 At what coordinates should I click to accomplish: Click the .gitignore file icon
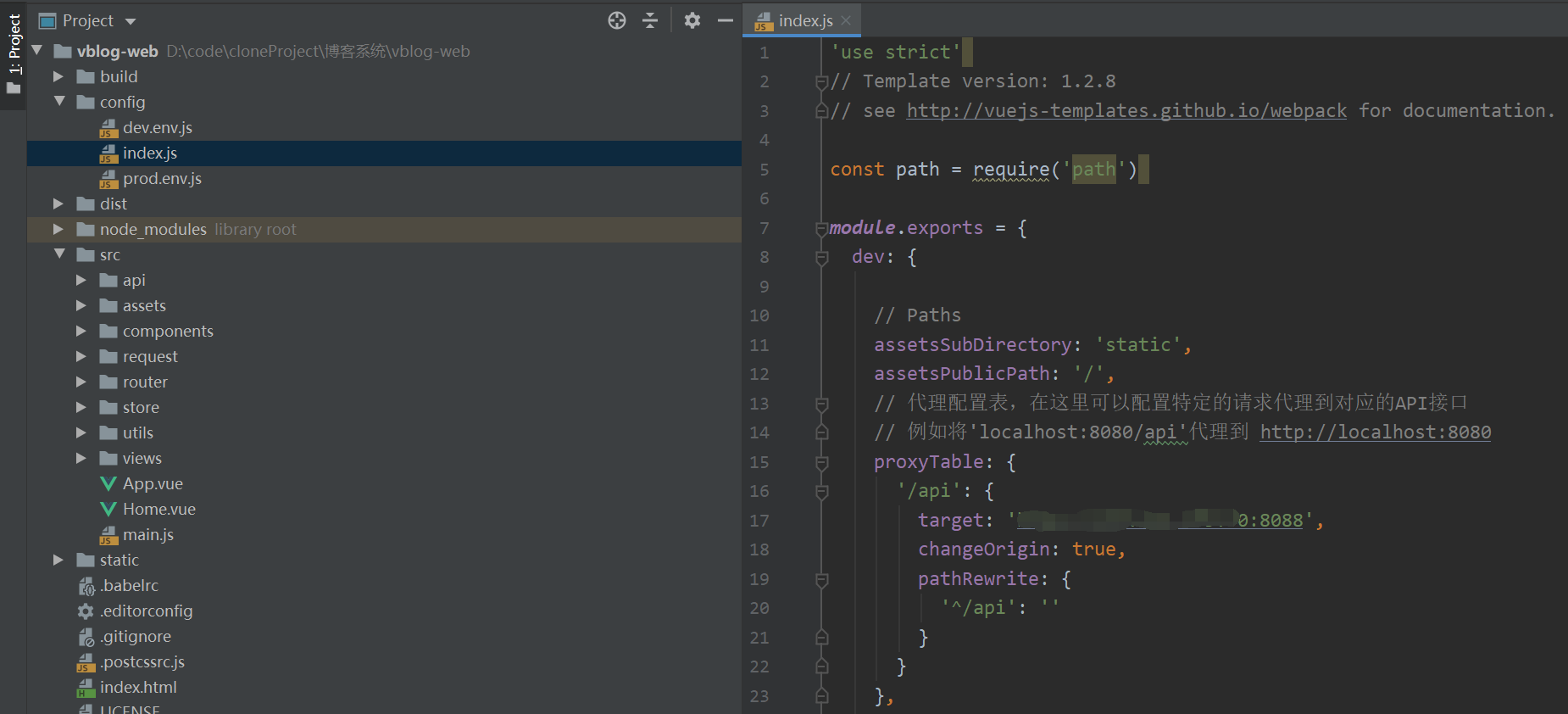tap(86, 637)
